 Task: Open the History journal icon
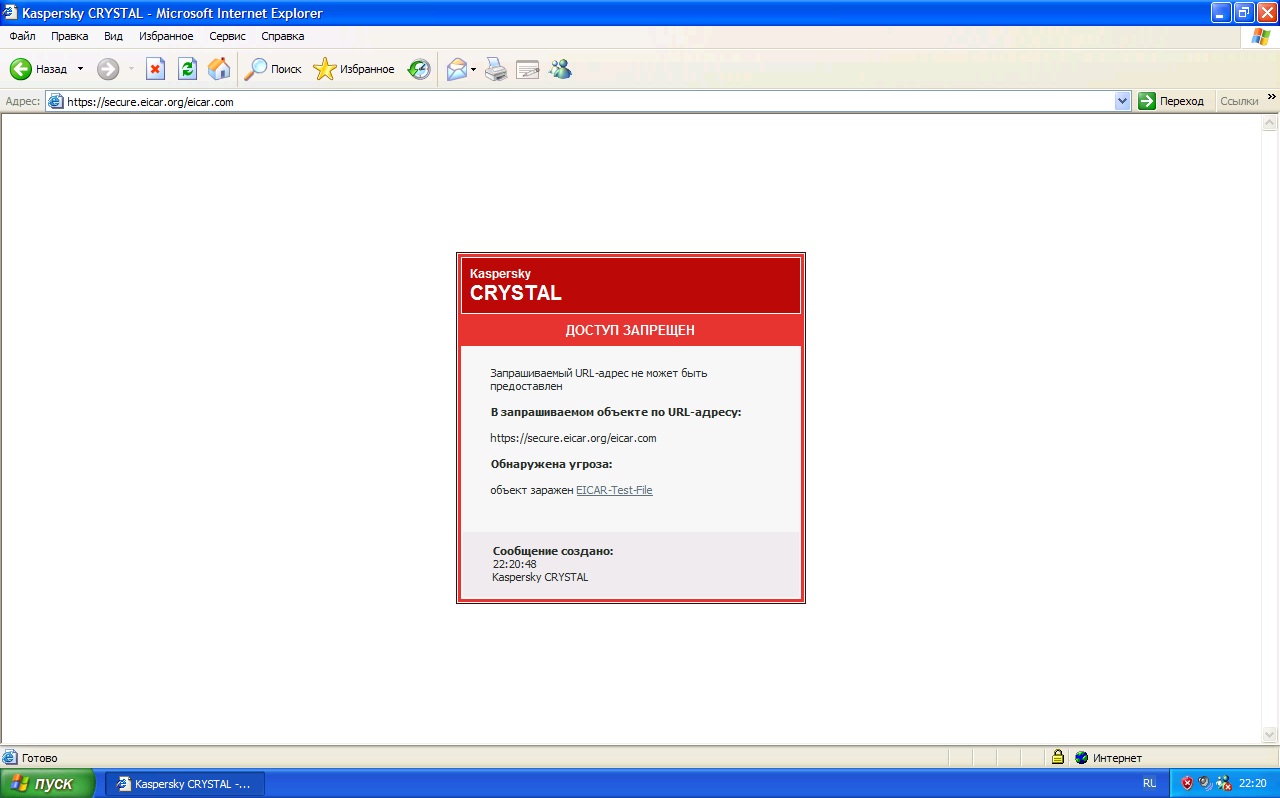point(419,69)
